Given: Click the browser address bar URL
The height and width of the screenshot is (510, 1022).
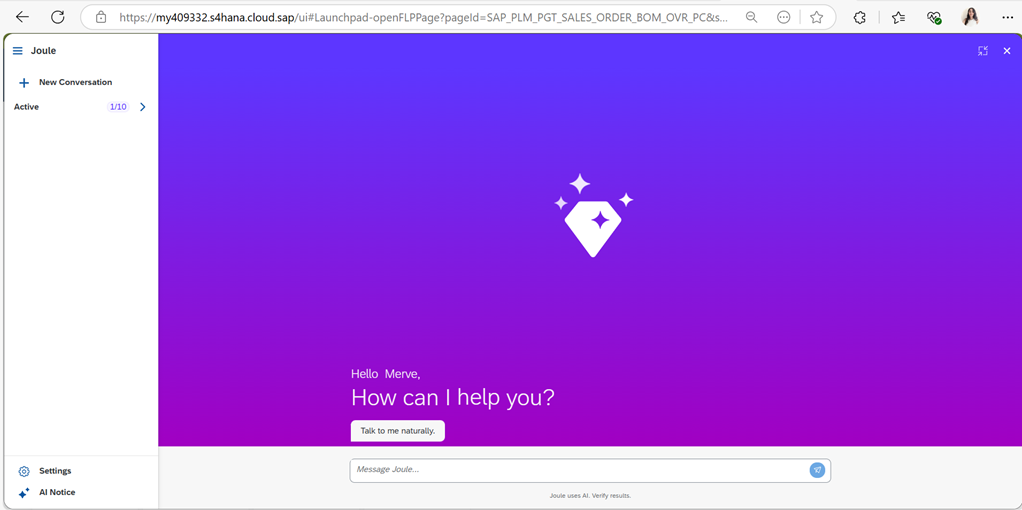Looking at the screenshot, I should pos(420,17).
